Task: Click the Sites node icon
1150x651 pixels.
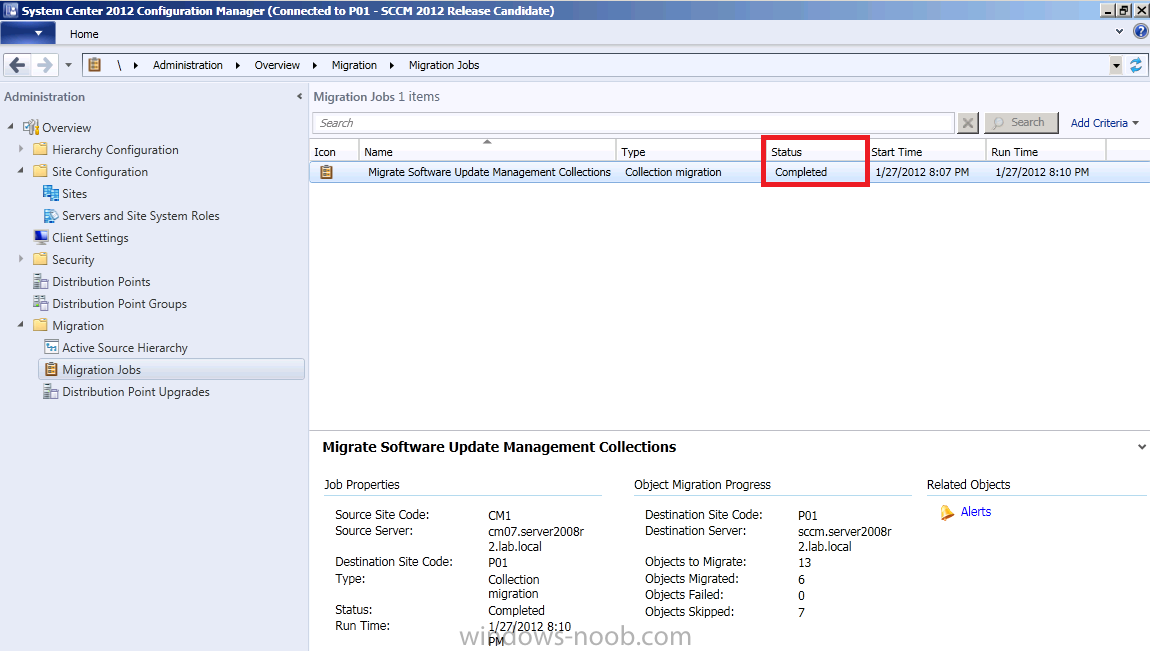Action: 51,193
